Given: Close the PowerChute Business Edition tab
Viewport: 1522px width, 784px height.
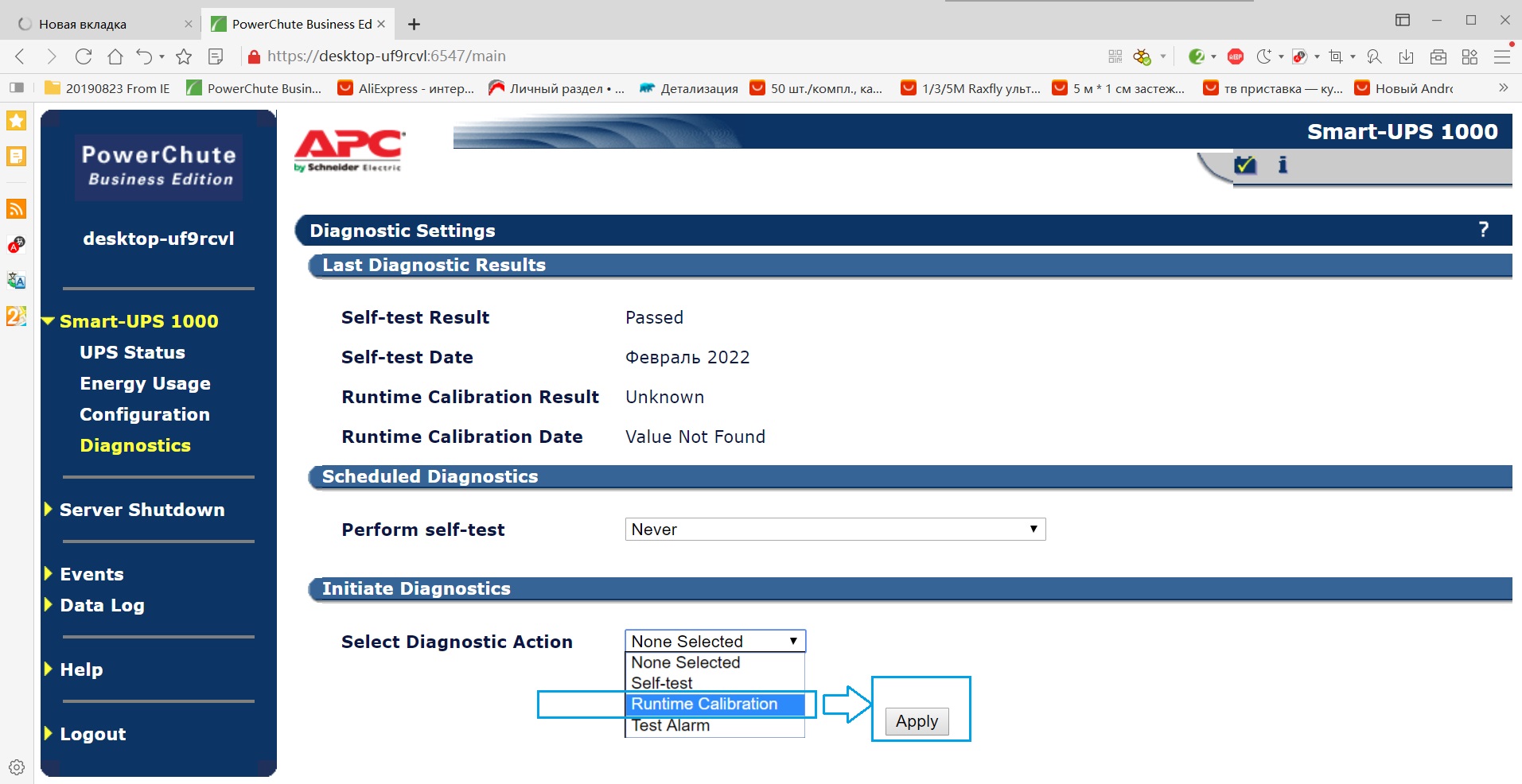Looking at the screenshot, I should click(381, 24).
